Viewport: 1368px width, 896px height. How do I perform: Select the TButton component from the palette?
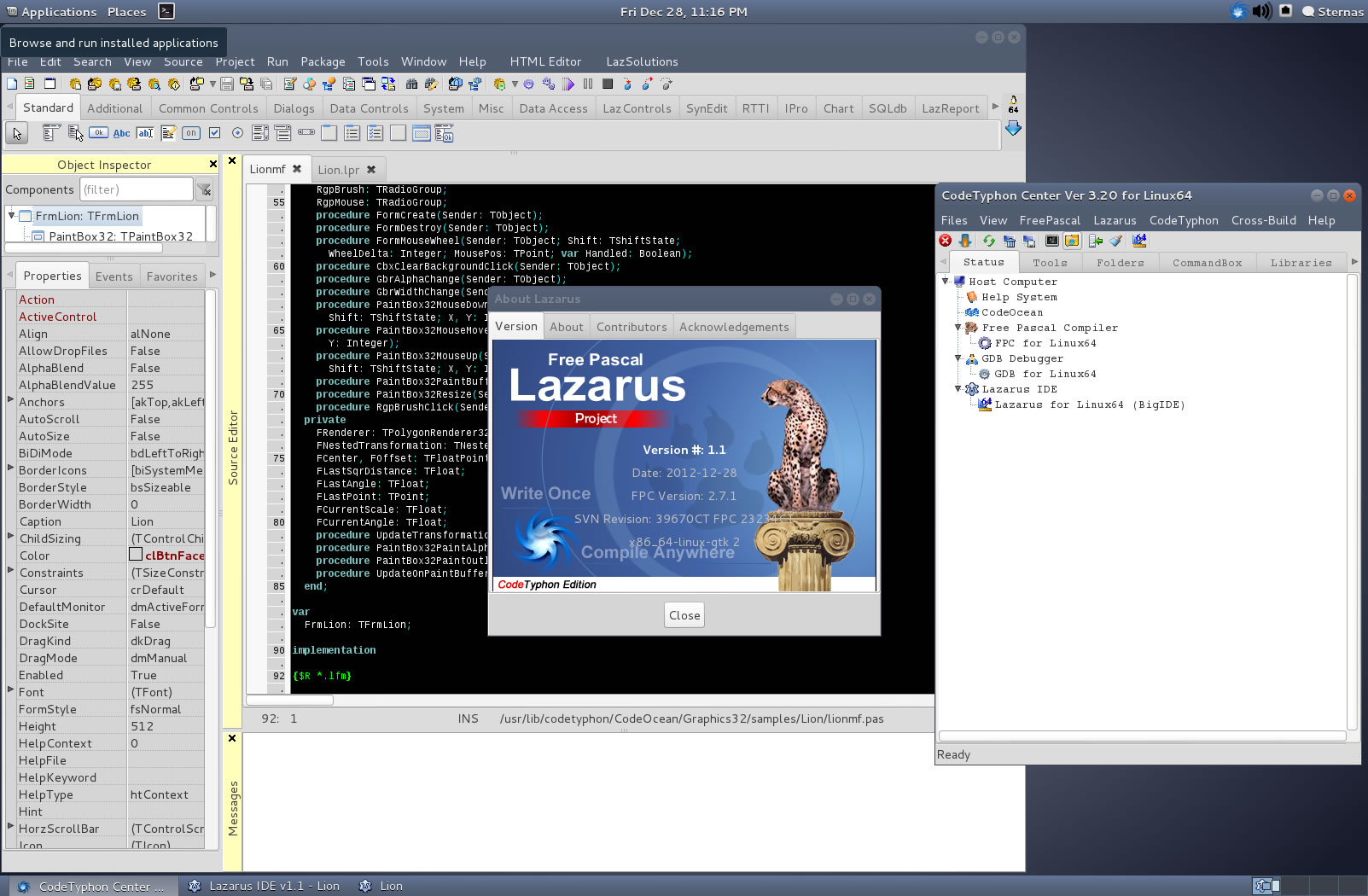click(99, 133)
